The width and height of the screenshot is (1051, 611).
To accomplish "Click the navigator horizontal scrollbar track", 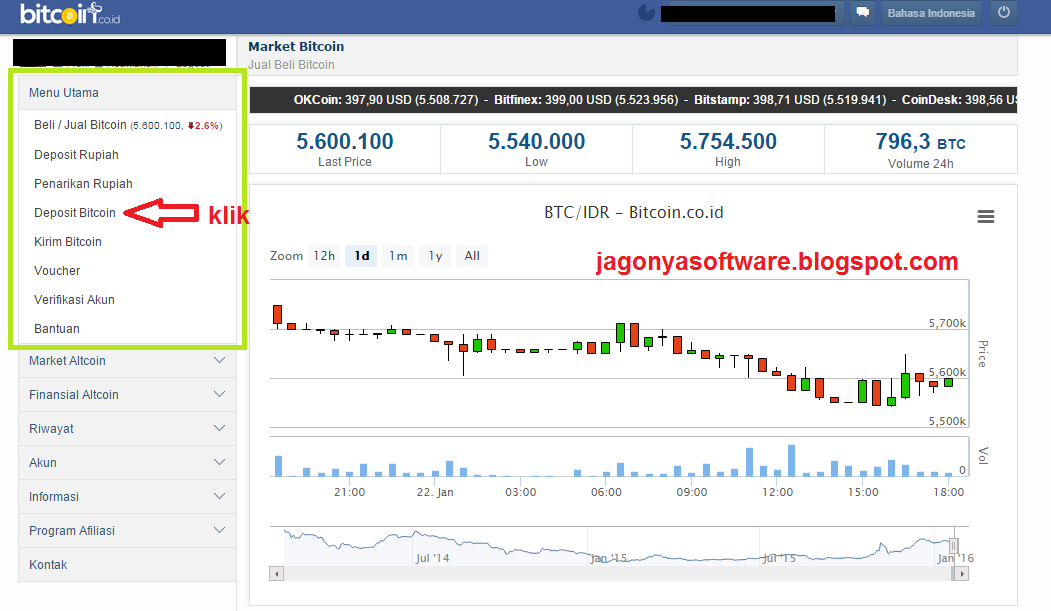I will point(619,573).
